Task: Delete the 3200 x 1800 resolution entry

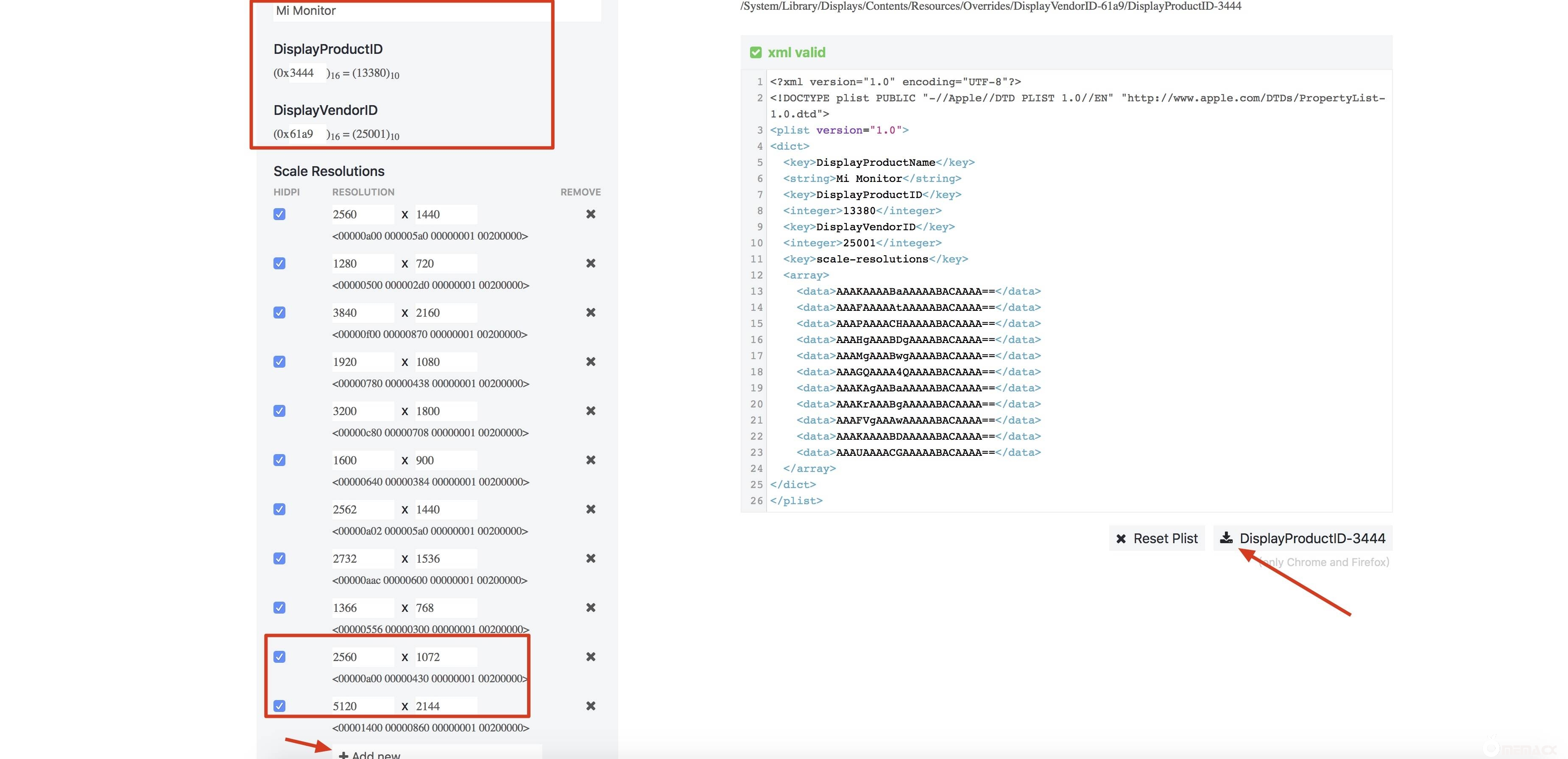Action: (590, 411)
